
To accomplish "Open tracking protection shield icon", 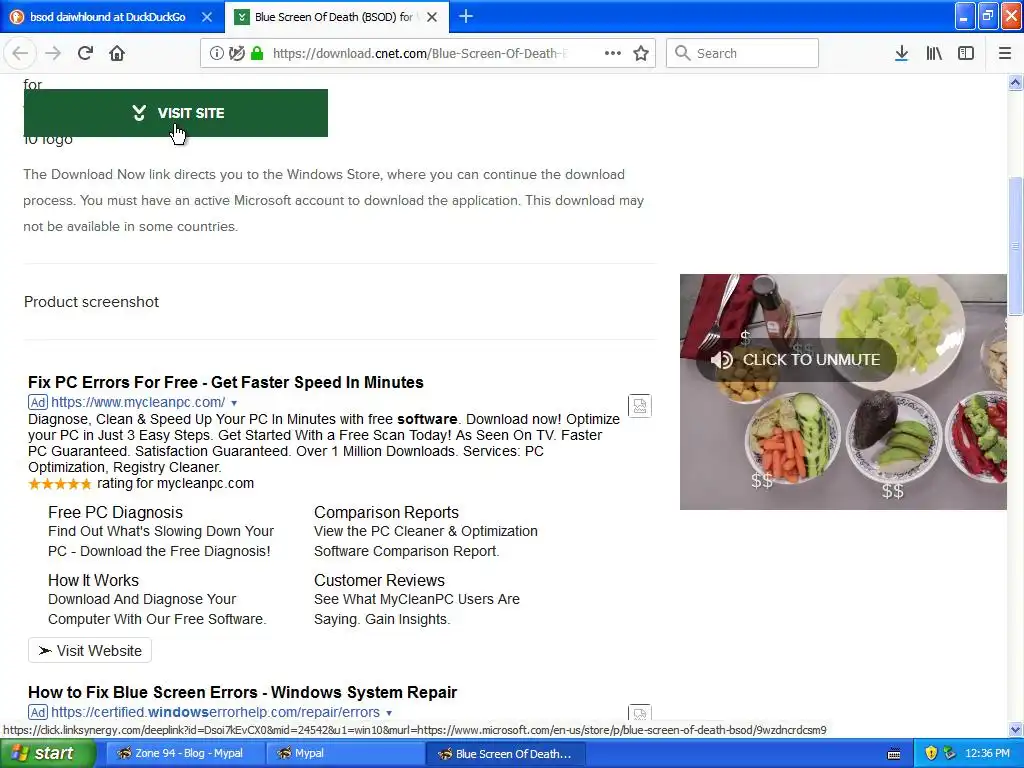I will pyautogui.click(x=236, y=53).
